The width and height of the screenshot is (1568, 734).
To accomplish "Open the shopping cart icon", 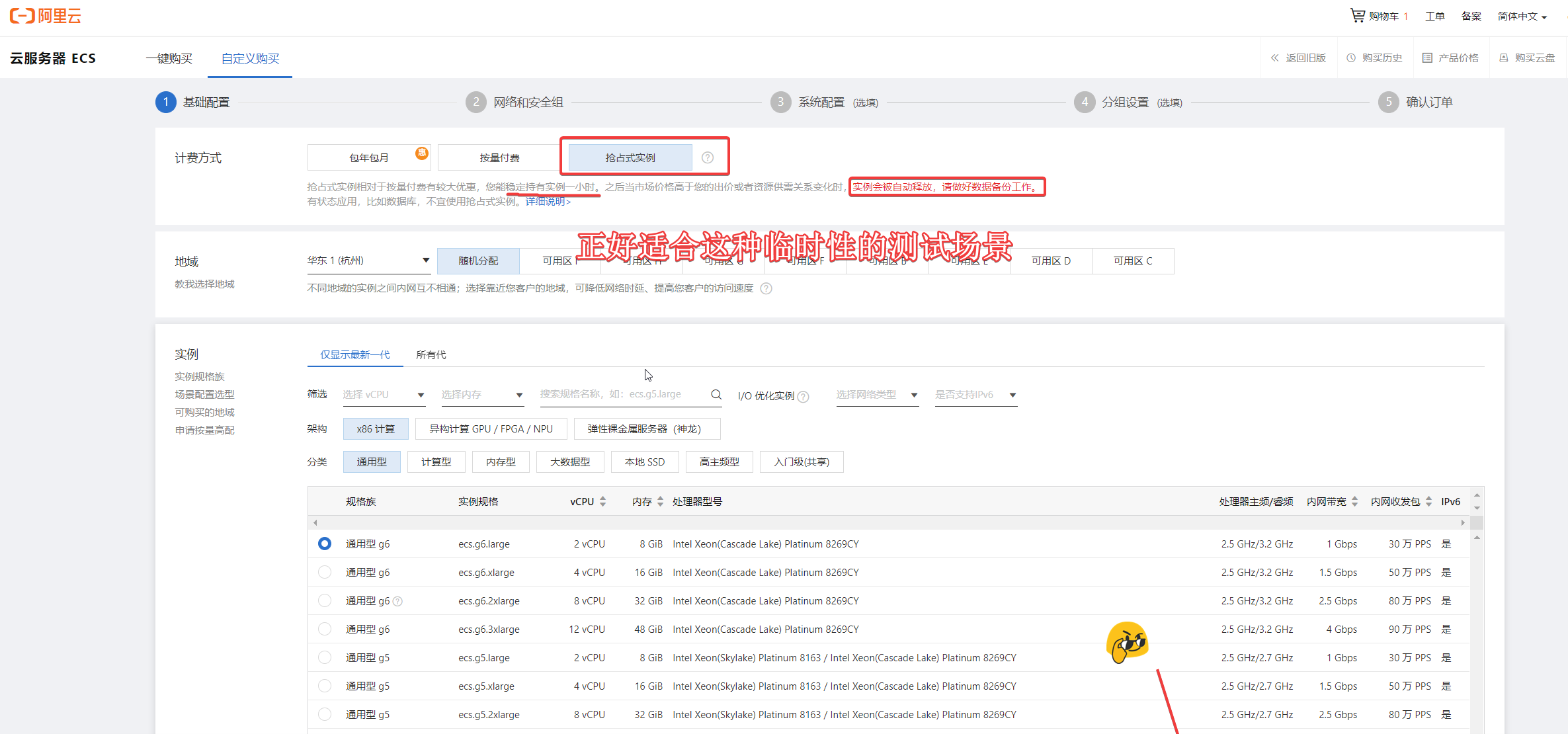I will pos(1357,15).
